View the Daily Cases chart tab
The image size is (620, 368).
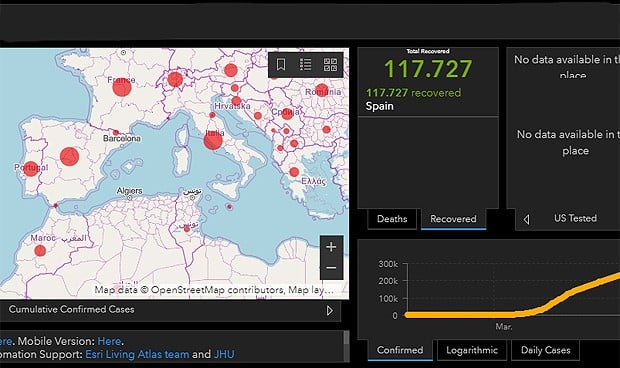pyautogui.click(x=545, y=350)
